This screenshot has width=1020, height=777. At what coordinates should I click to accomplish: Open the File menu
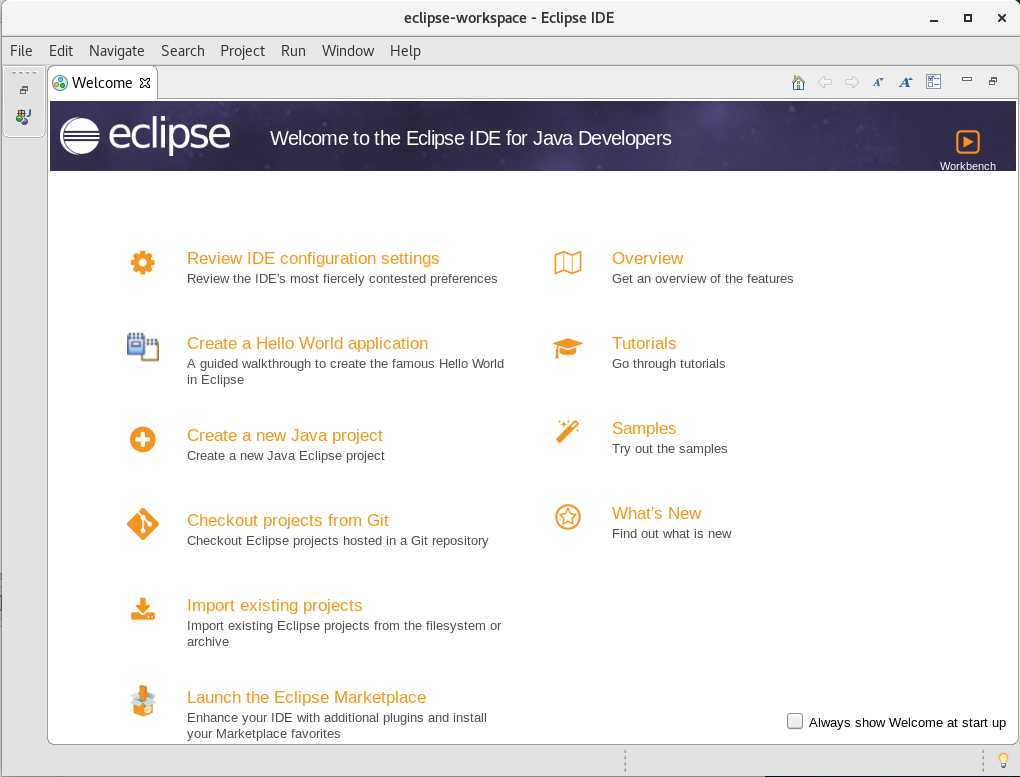coord(21,51)
